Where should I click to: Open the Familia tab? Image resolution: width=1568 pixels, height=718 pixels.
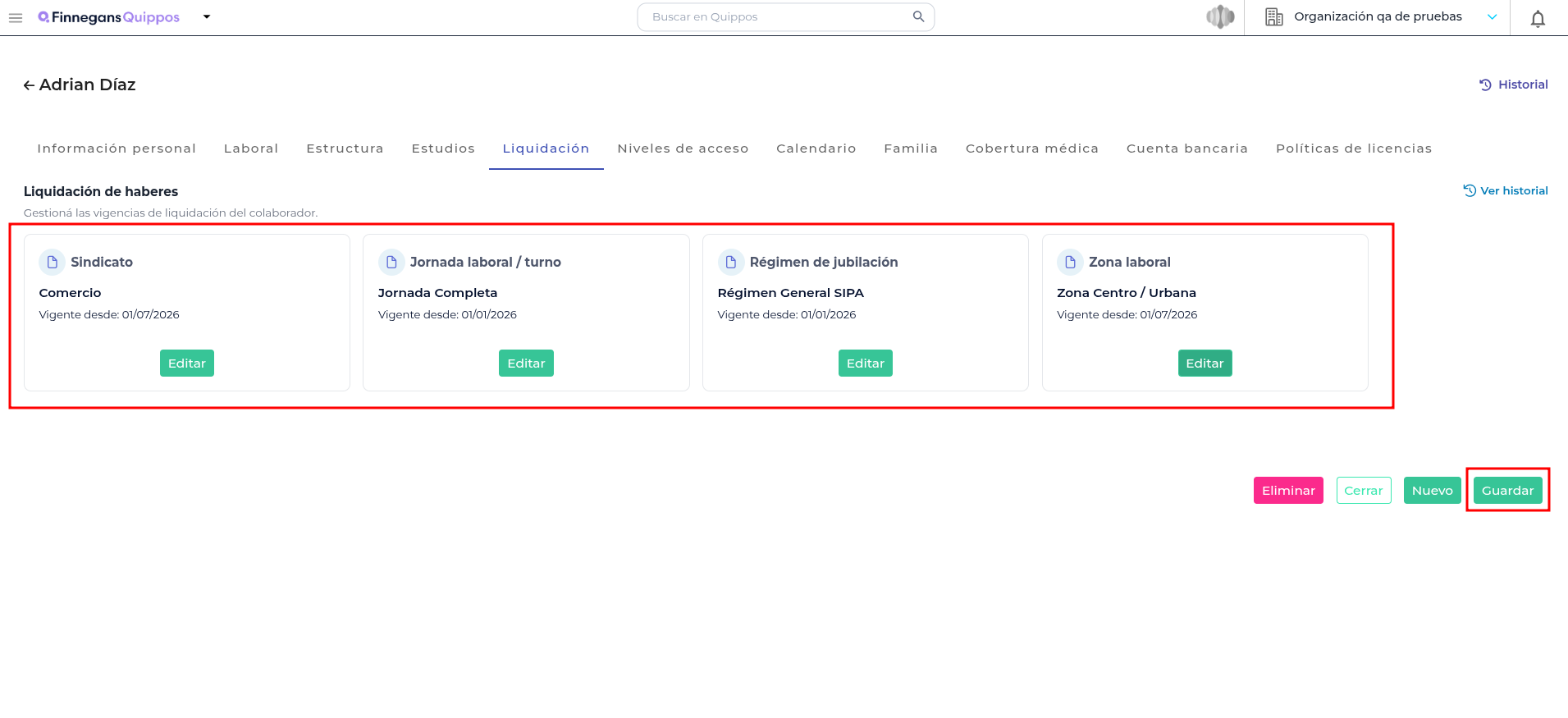click(911, 149)
